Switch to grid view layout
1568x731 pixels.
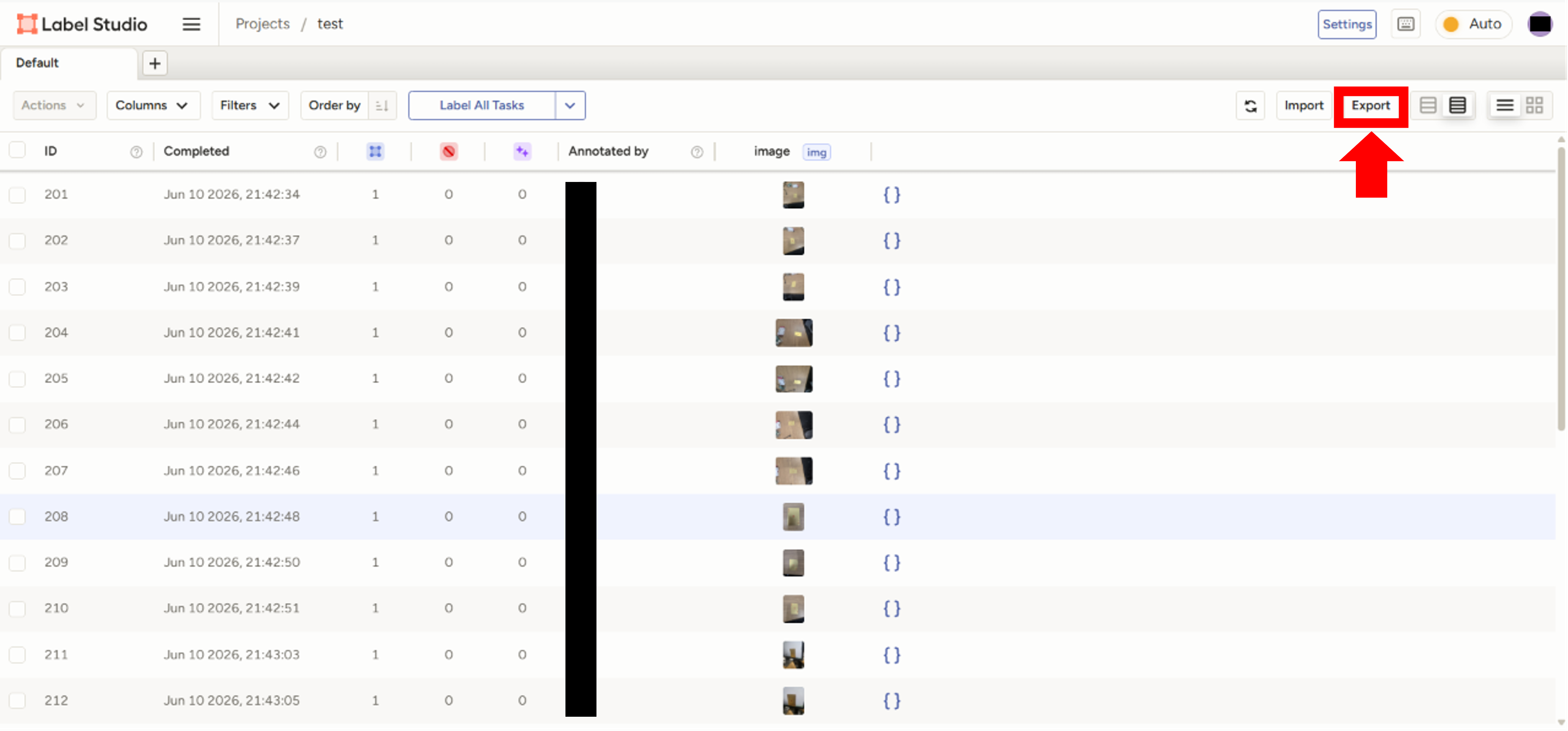(x=1534, y=105)
